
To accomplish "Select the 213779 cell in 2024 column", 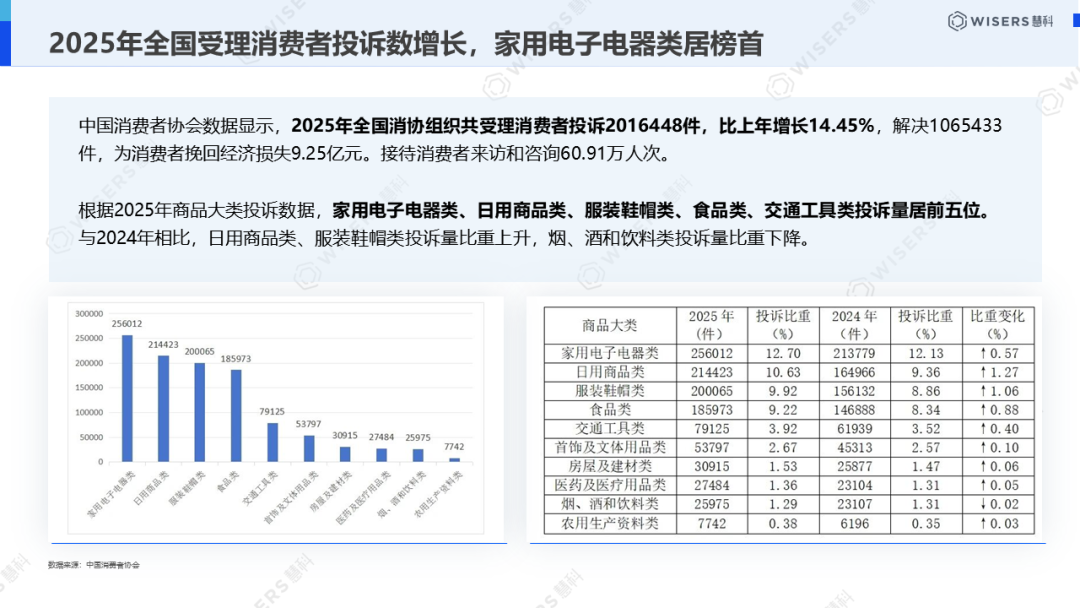I will (853, 353).
